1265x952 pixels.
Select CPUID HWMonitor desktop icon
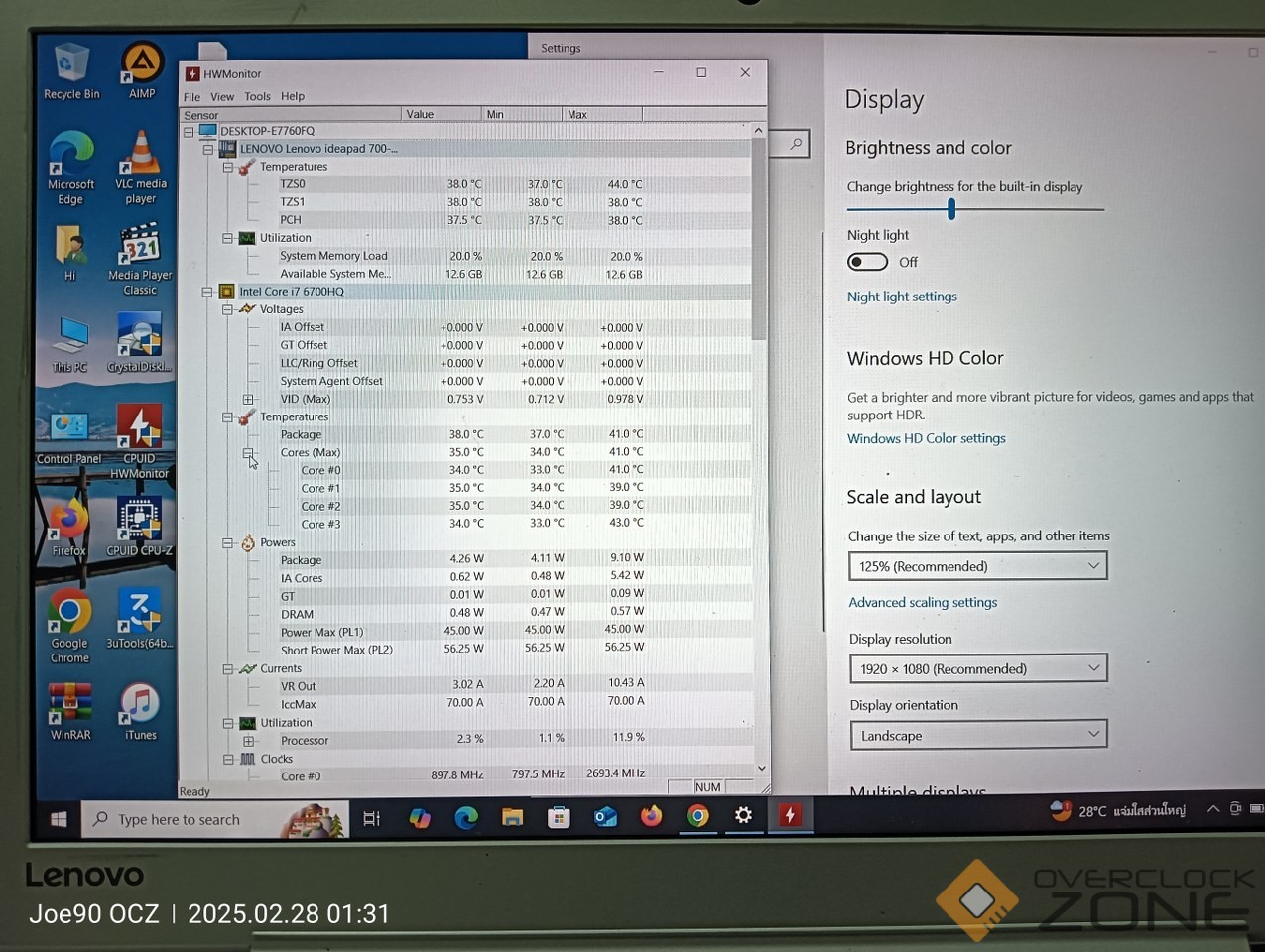click(139, 442)
